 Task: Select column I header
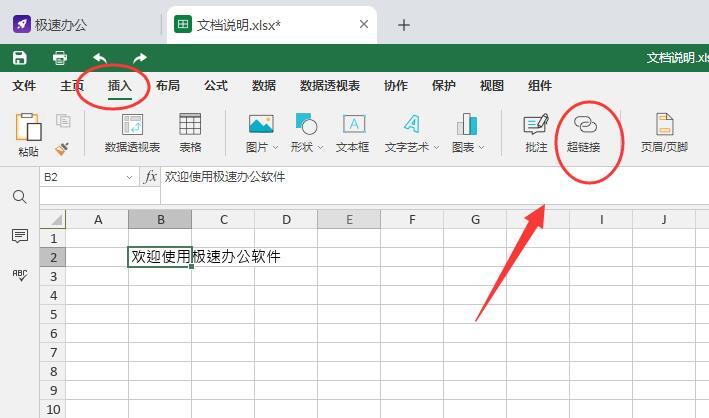601,219
